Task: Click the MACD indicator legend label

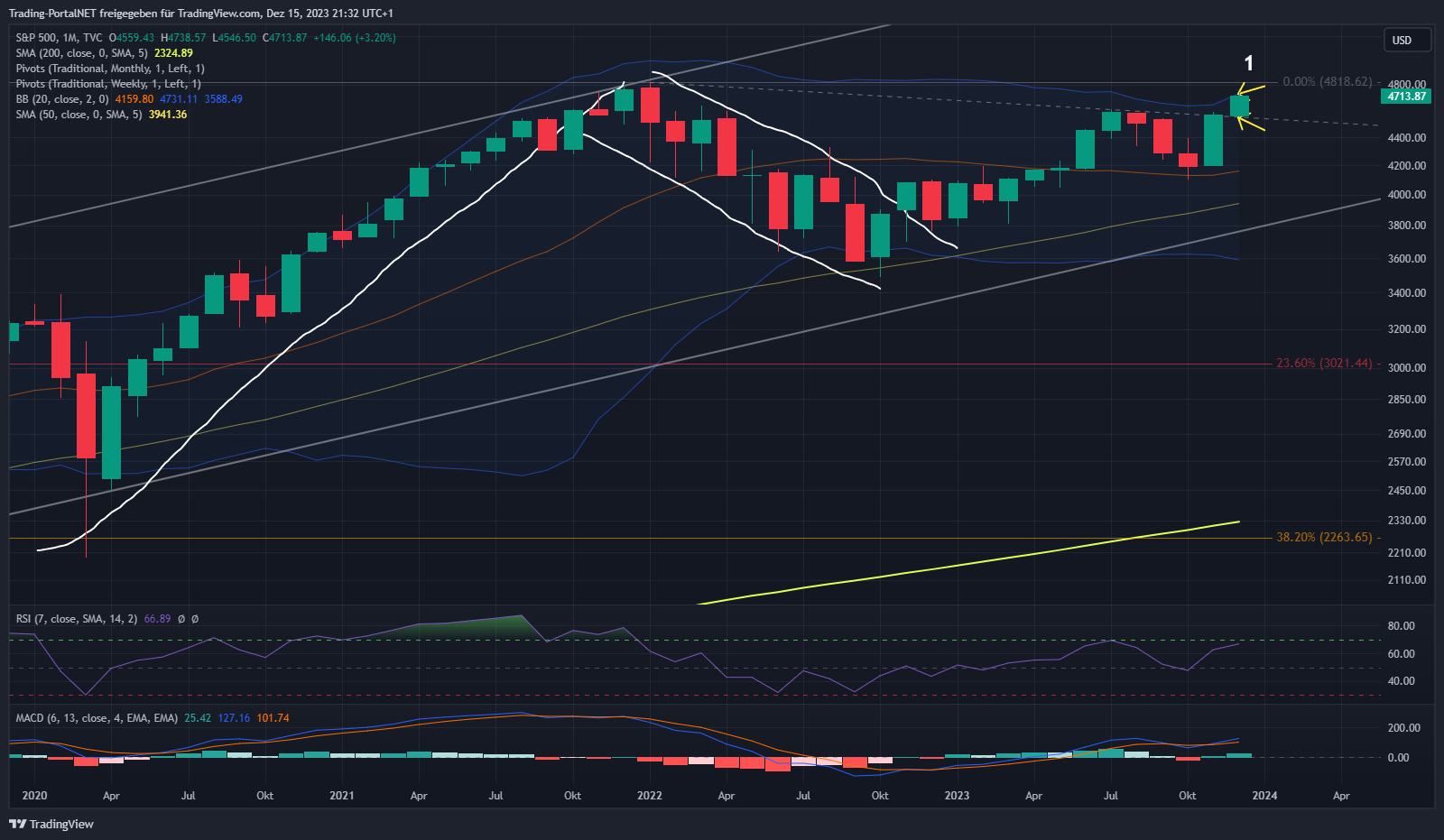Action: tap(97, 718)
